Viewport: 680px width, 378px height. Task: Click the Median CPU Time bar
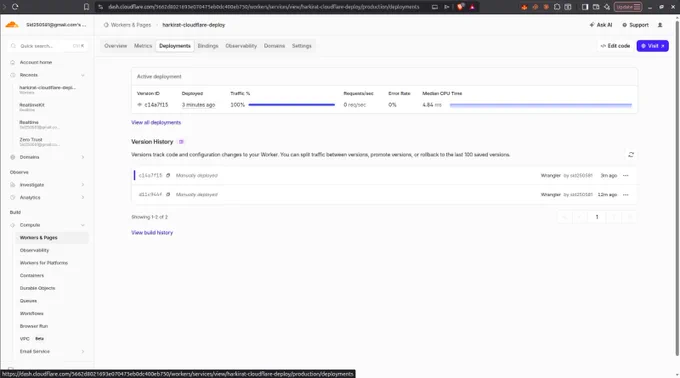[541, 105]
